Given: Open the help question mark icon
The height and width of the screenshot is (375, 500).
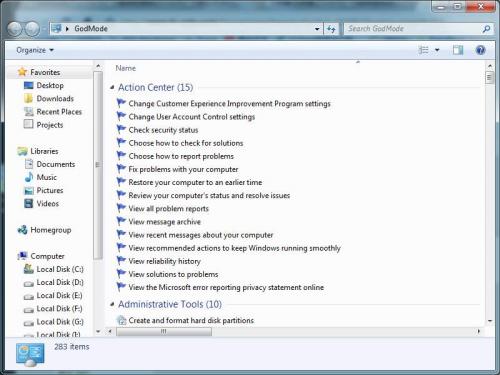Looking at the screenshot, I should (480, 50).
